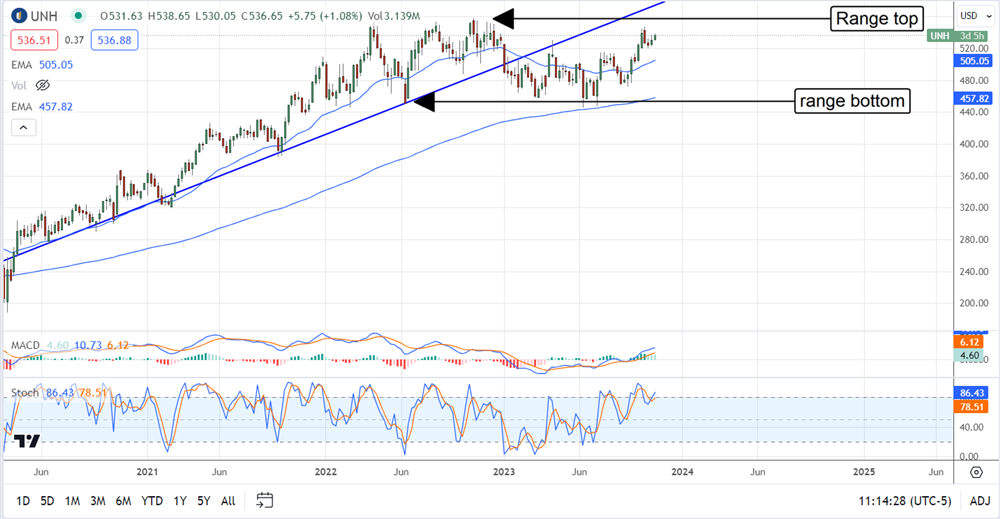The width and height of the screenshot is (1000, 519).
Task: Open the USD currency dropdown
Action: (969, 16)
